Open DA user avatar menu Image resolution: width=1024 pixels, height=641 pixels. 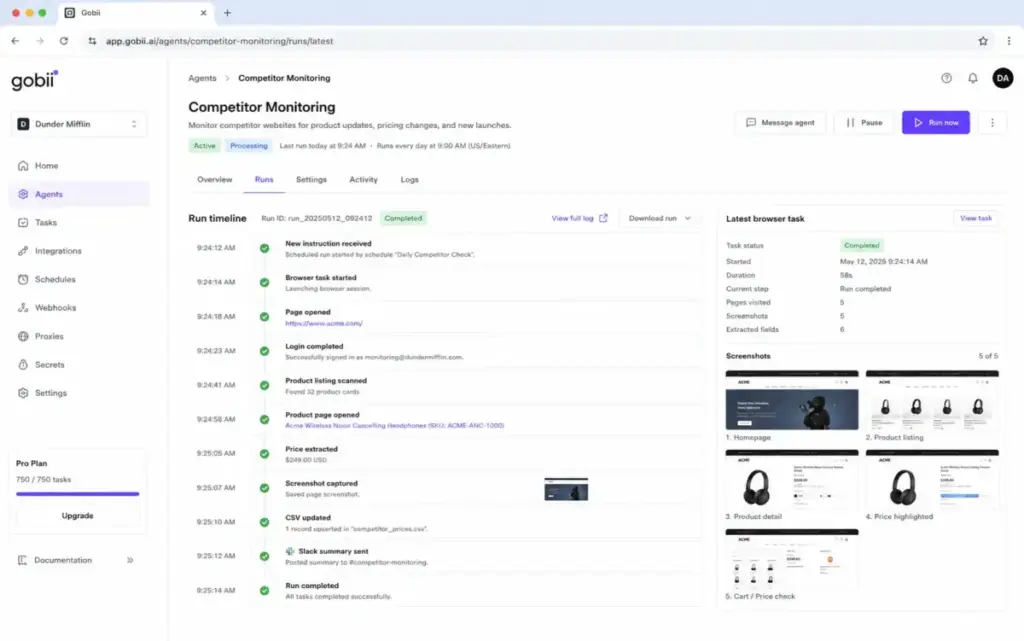point(1002,78)
